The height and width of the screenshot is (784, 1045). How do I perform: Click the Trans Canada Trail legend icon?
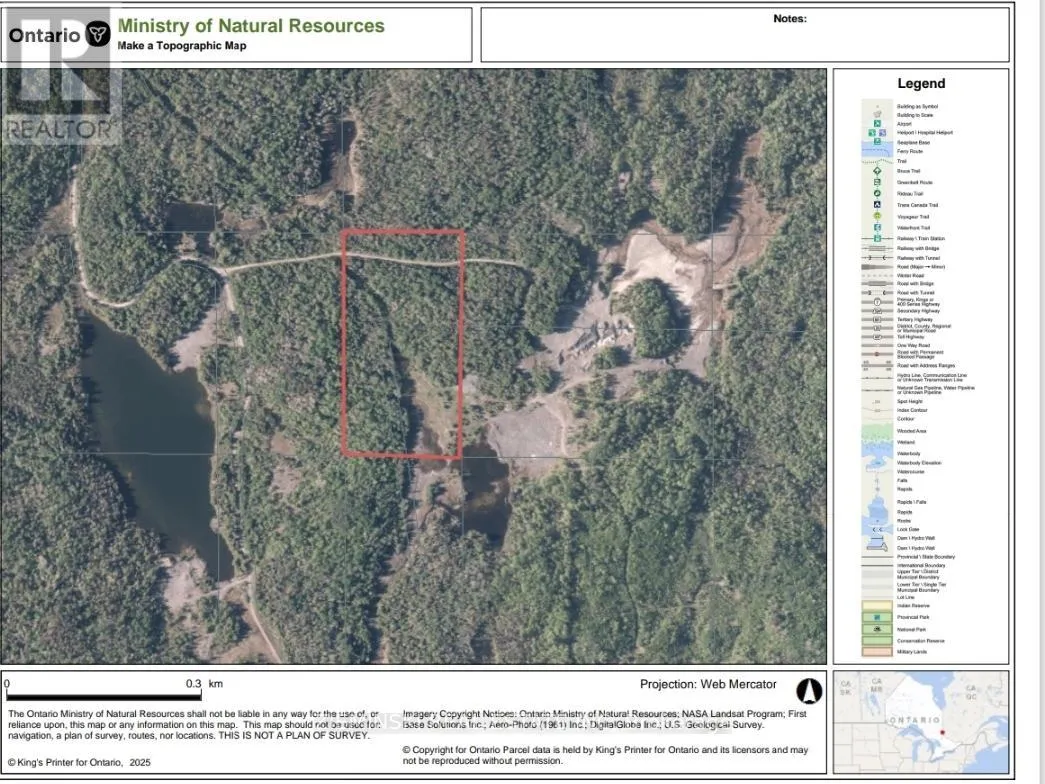click(x=877, y=205)
